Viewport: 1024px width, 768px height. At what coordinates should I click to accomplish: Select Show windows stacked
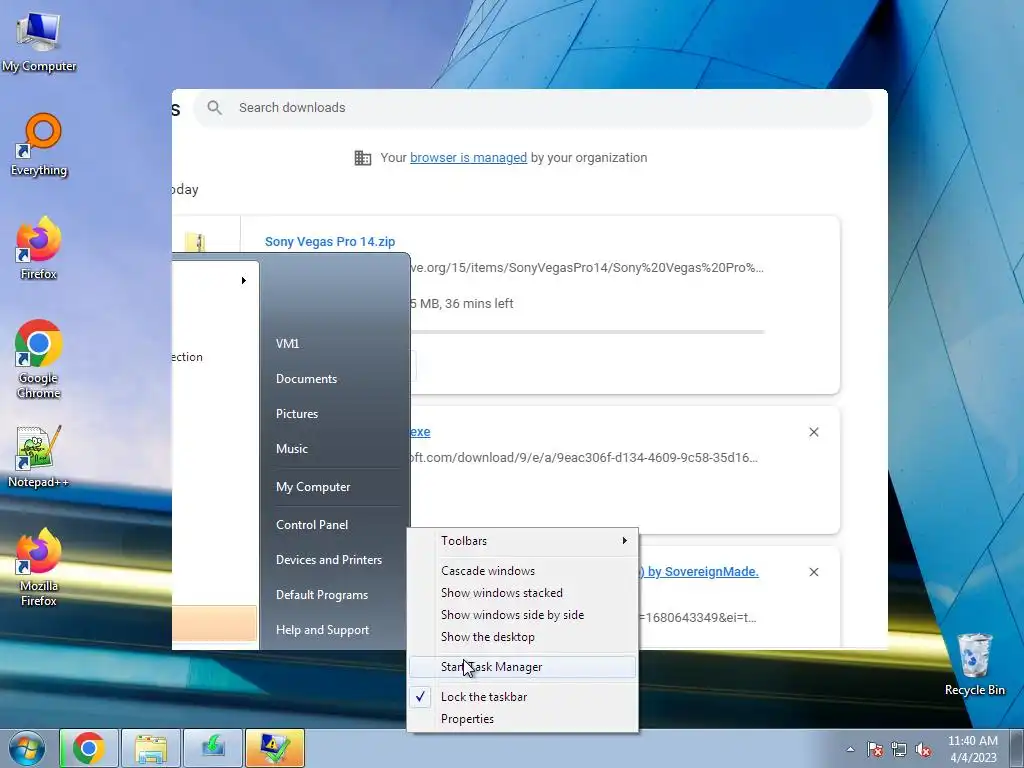point(522,593)
